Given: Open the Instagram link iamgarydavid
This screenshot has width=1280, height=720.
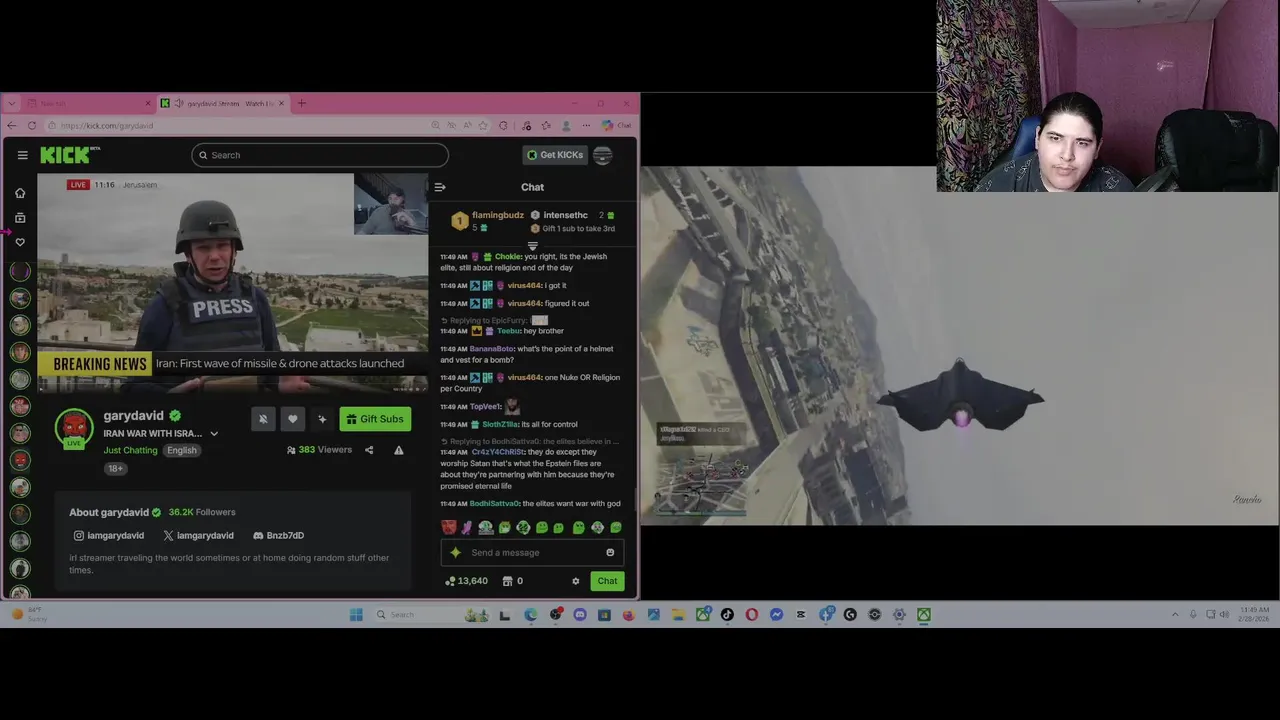Looking at the screenshot, I should [108, 535].
